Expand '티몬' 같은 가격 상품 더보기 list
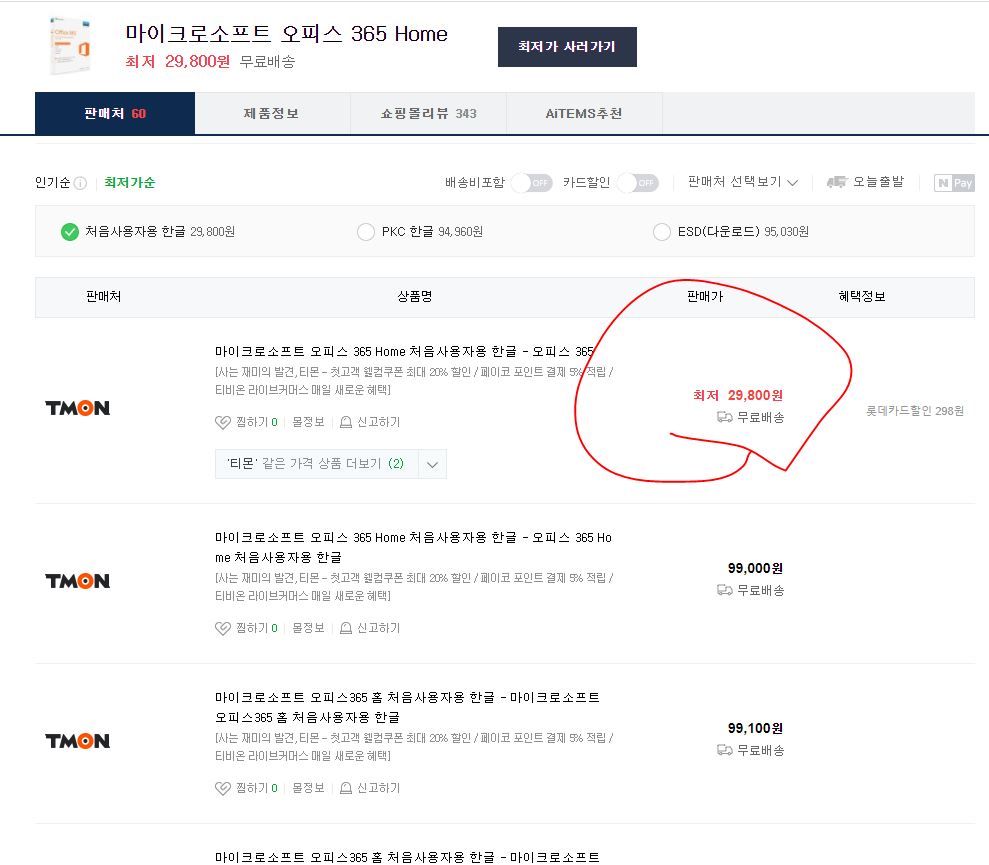989x865 pixels. (316, 464)
